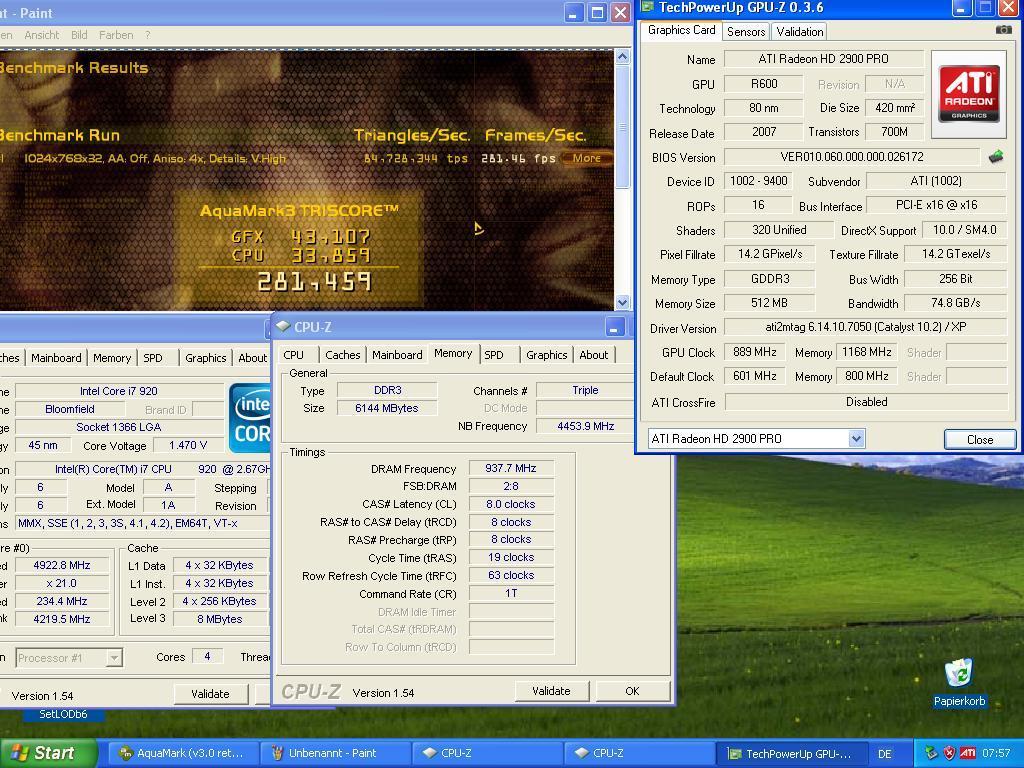Click the Intel Core i7 920 name field

point(119,391)
